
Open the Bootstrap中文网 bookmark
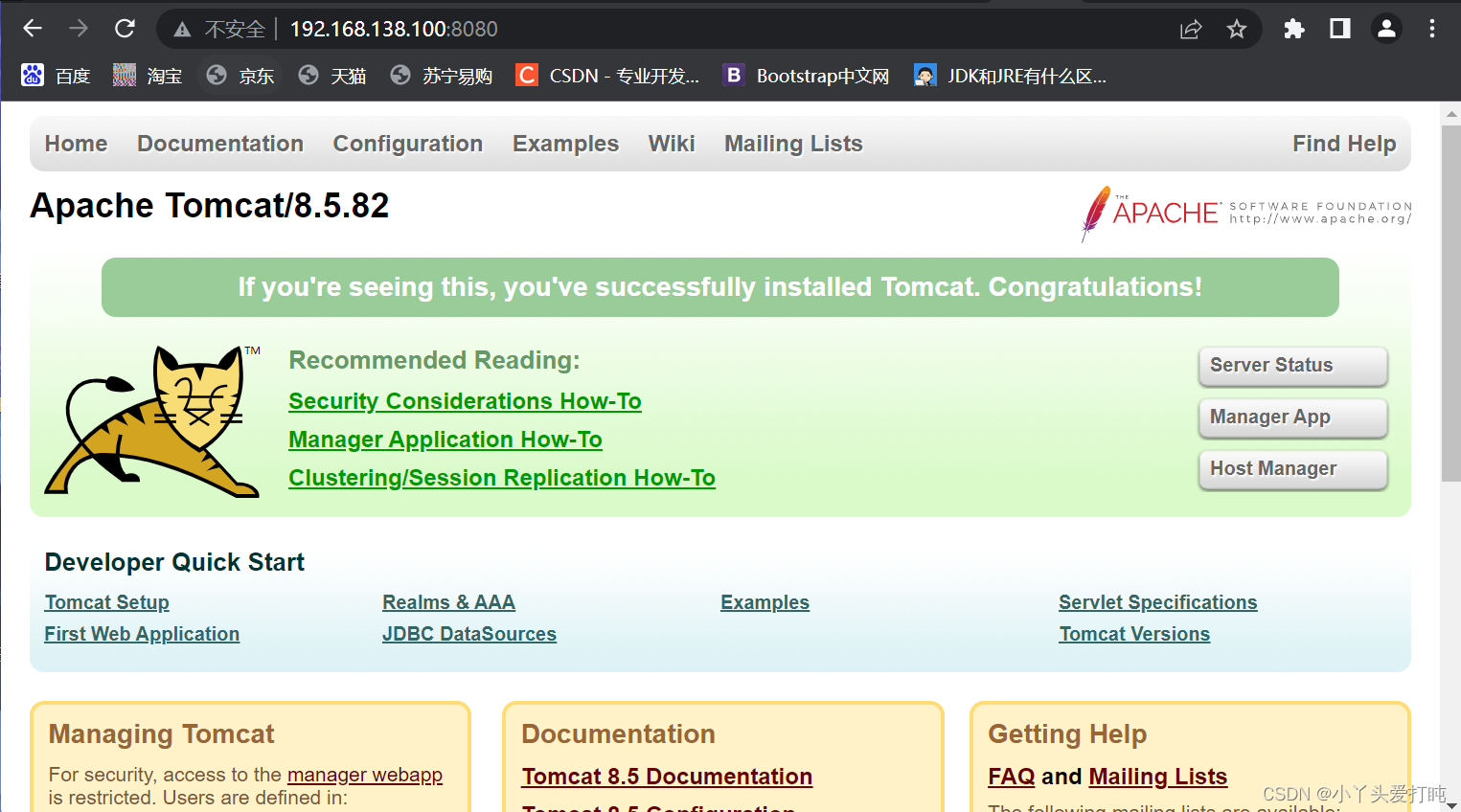807,76
